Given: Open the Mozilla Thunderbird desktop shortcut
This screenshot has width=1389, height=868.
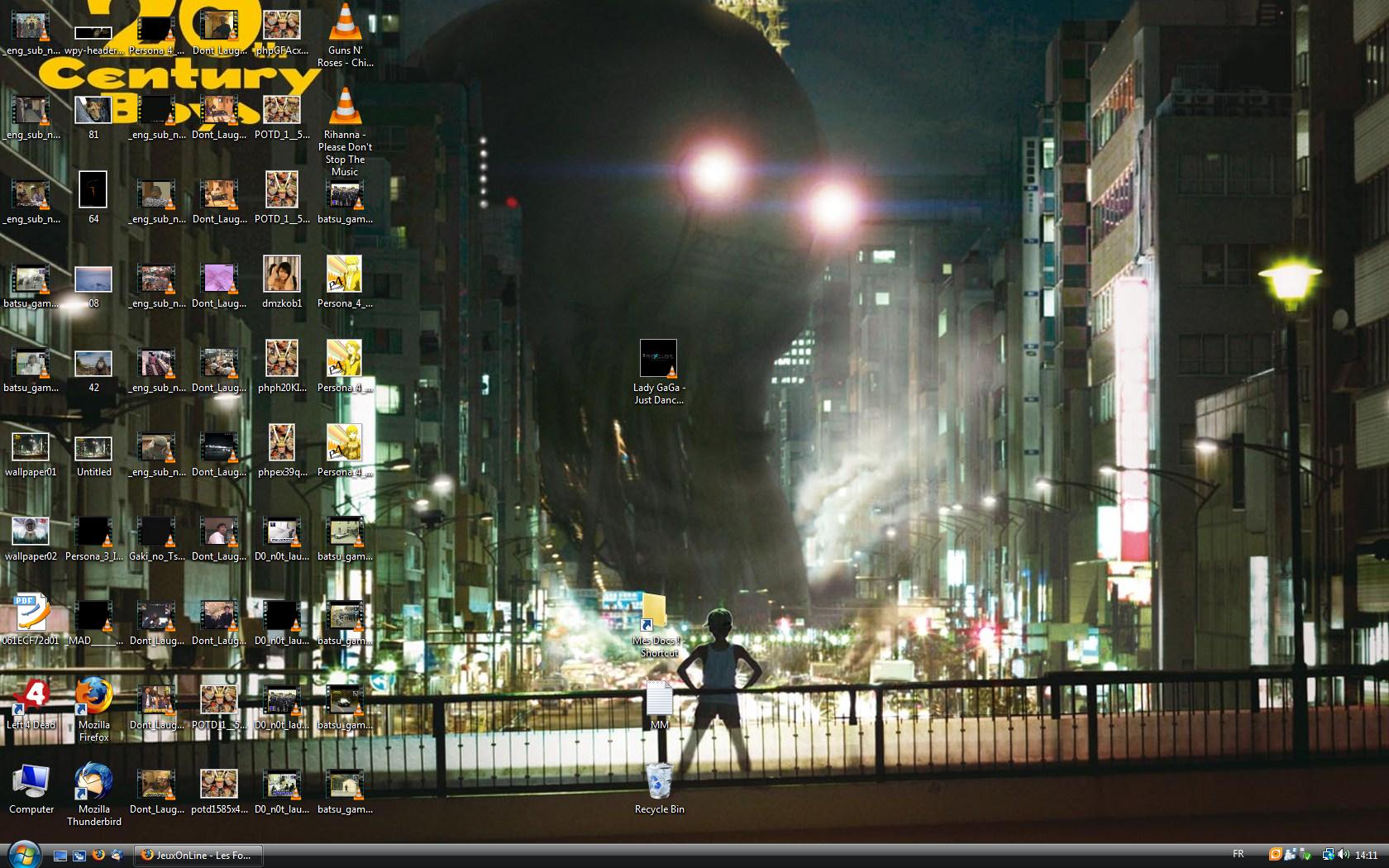Looking at the screenshot, I should click(94, 794).
